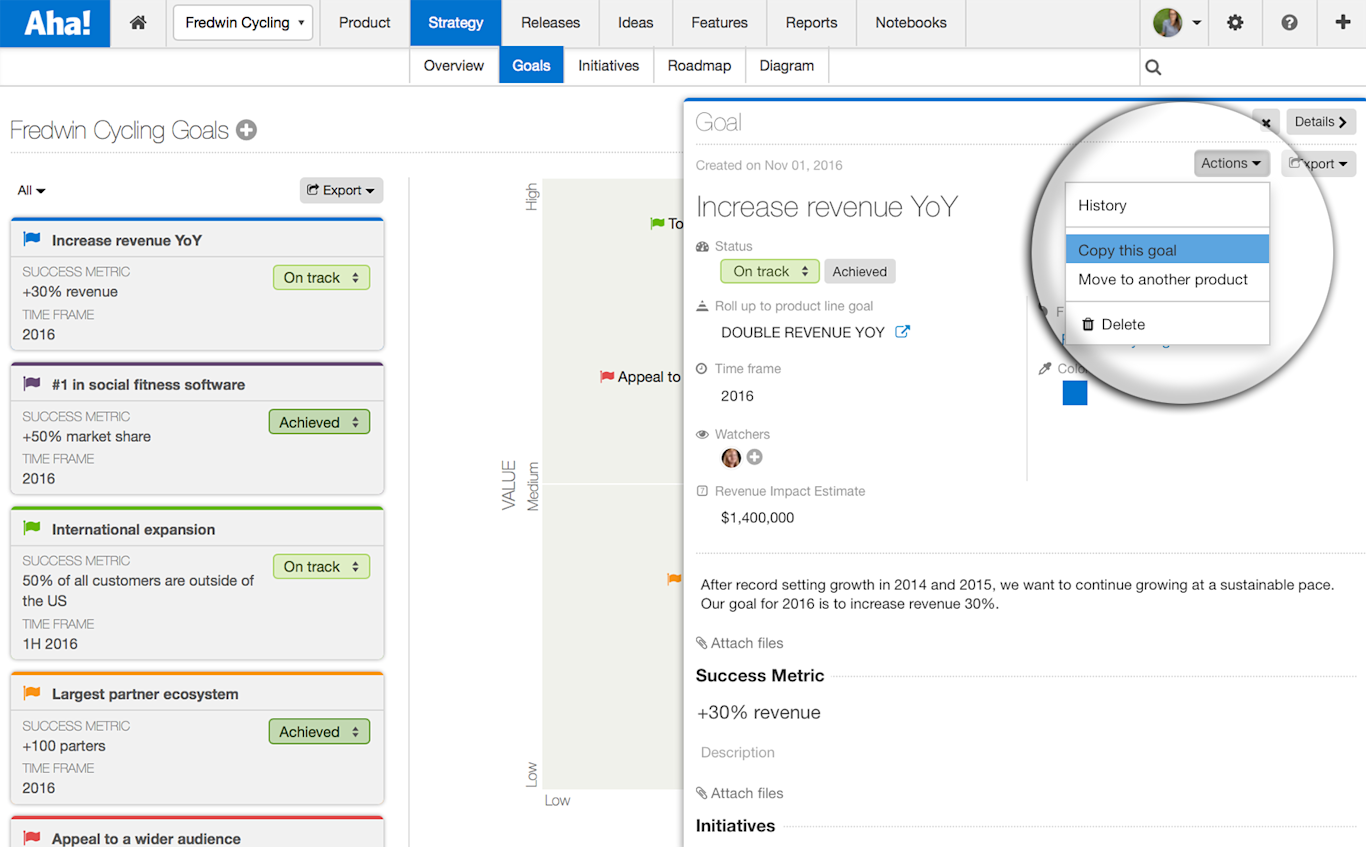
Task: Open the Aha! settings gear icon
Action: pyautogui.click(x=1235, y=23)
